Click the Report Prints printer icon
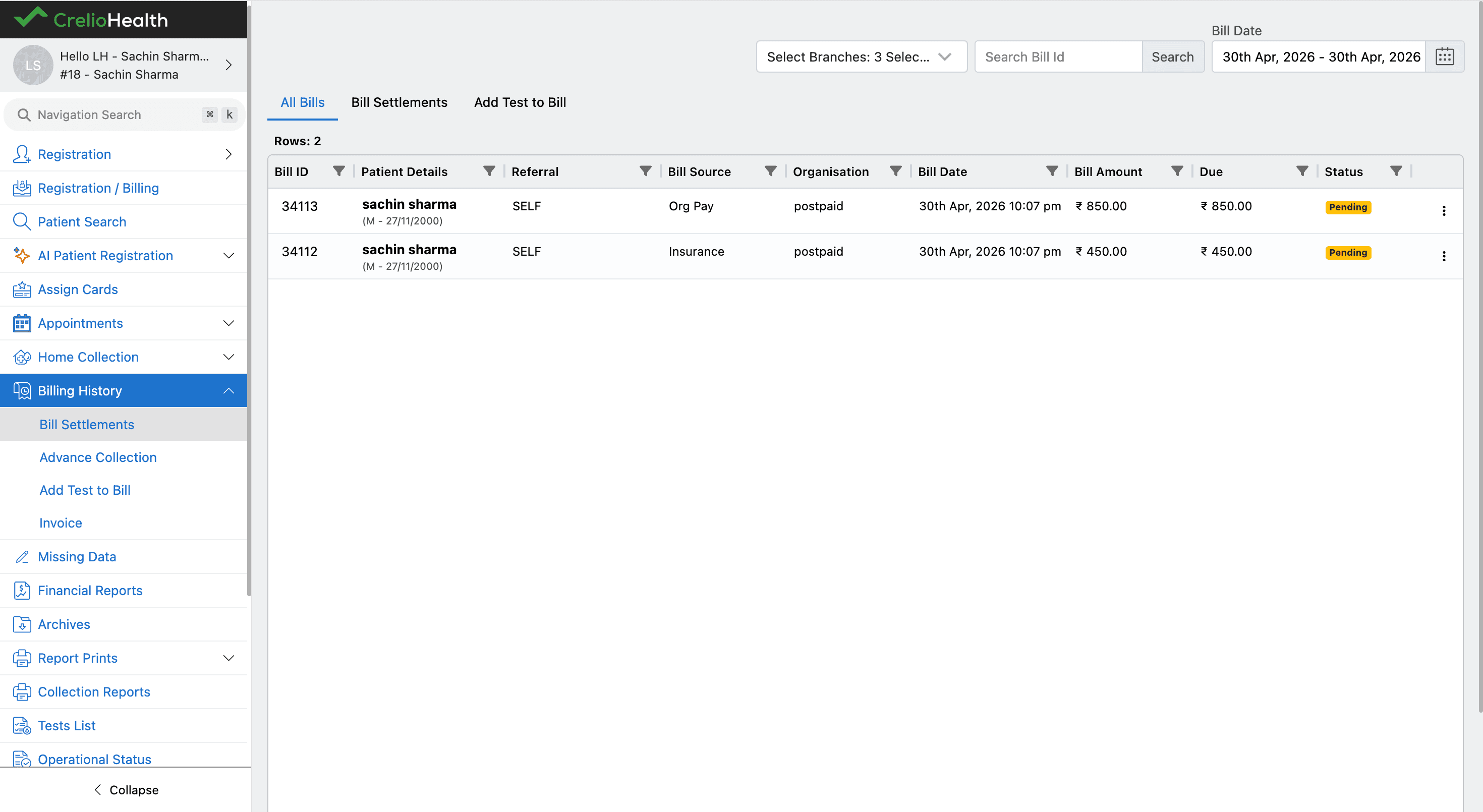Image resolution: width=1483 pixels, height=812 pixels. [22, 658]
